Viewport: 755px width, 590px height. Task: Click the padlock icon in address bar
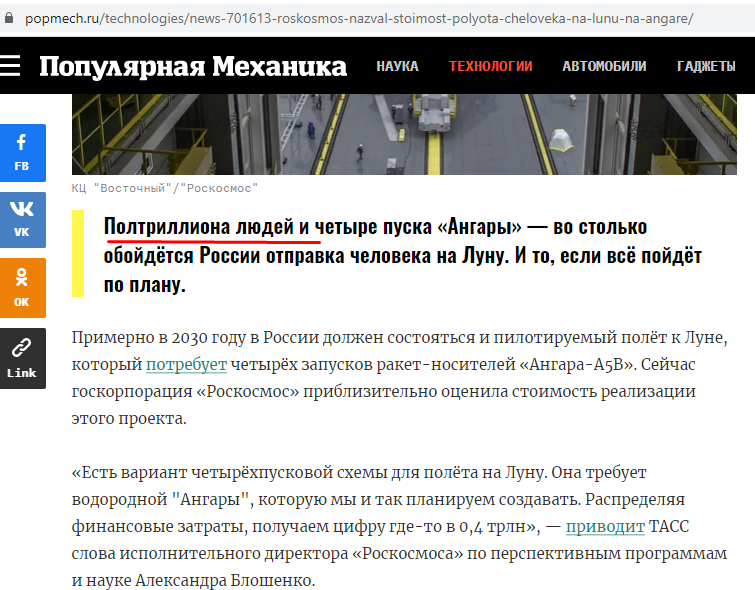tap(10, 18)
